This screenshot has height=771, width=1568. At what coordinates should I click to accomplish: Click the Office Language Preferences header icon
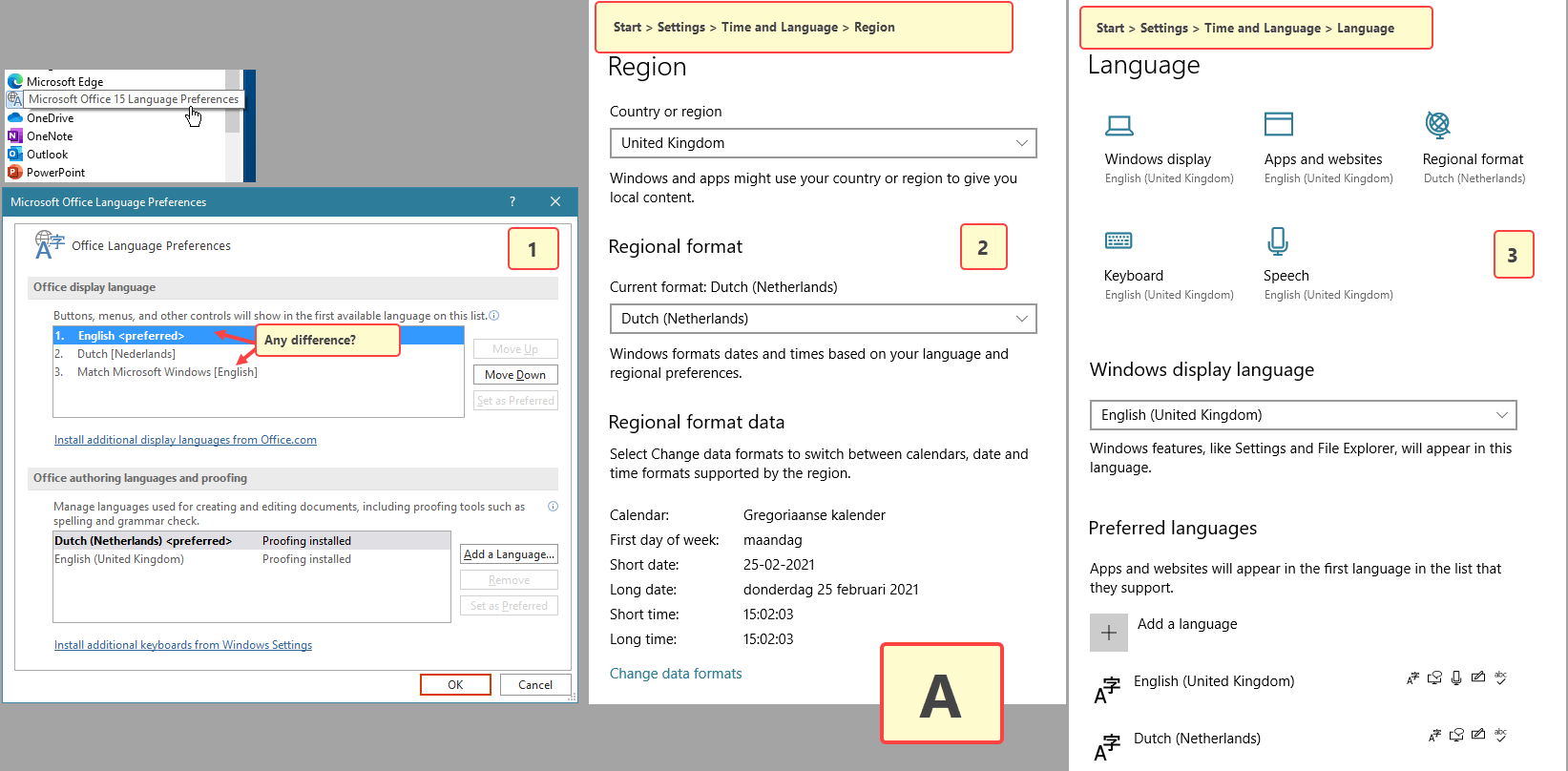(x=49, y=244)
